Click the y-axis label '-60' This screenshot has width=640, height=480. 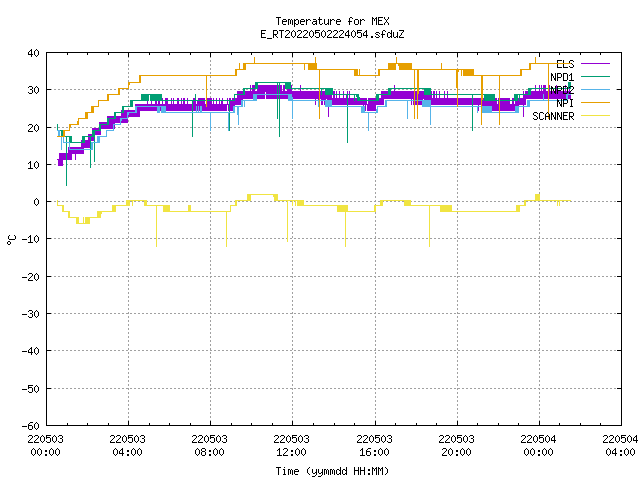(x=31, y=426)
